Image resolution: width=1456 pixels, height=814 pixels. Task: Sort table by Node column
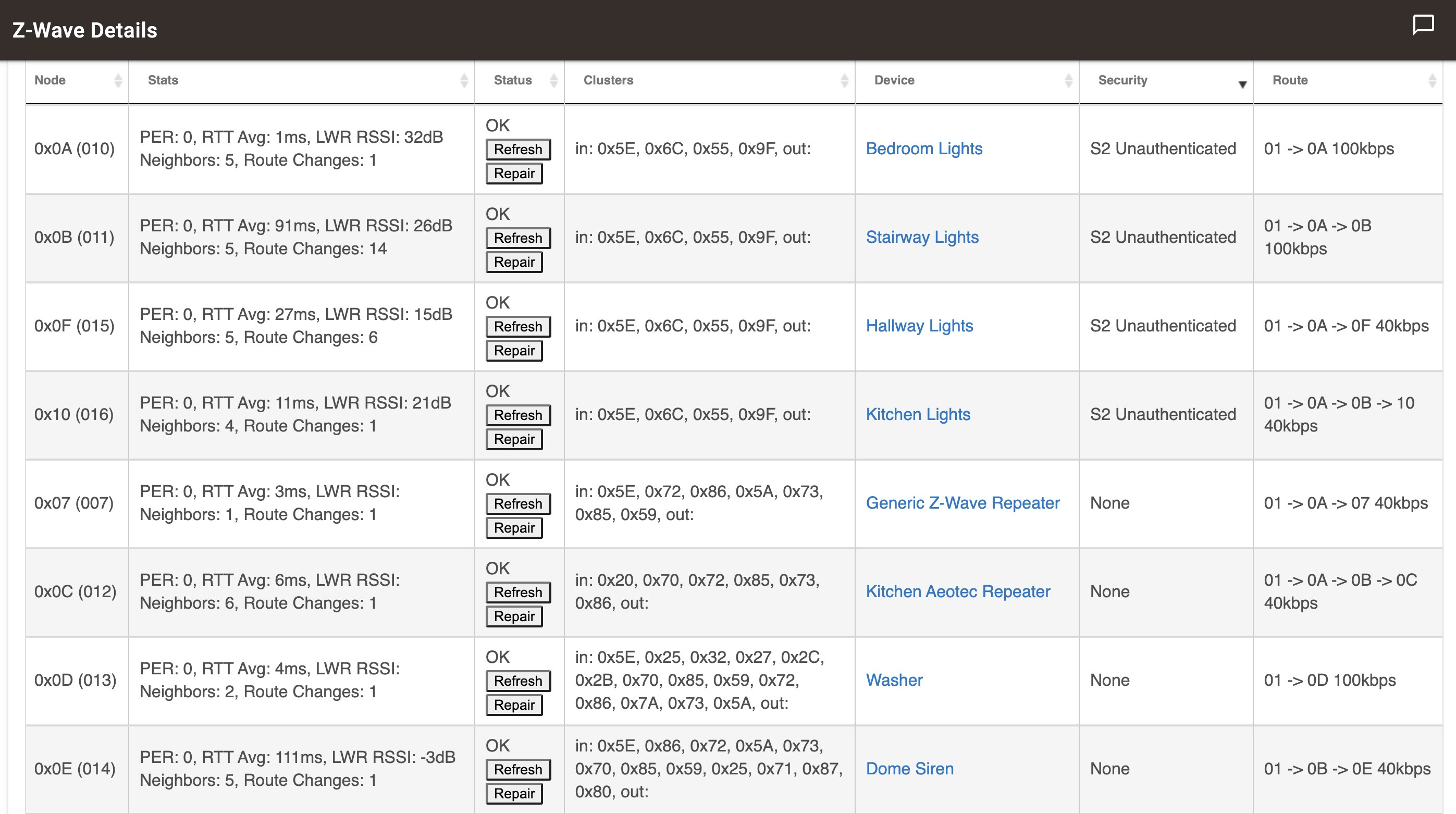click(77, 80)
